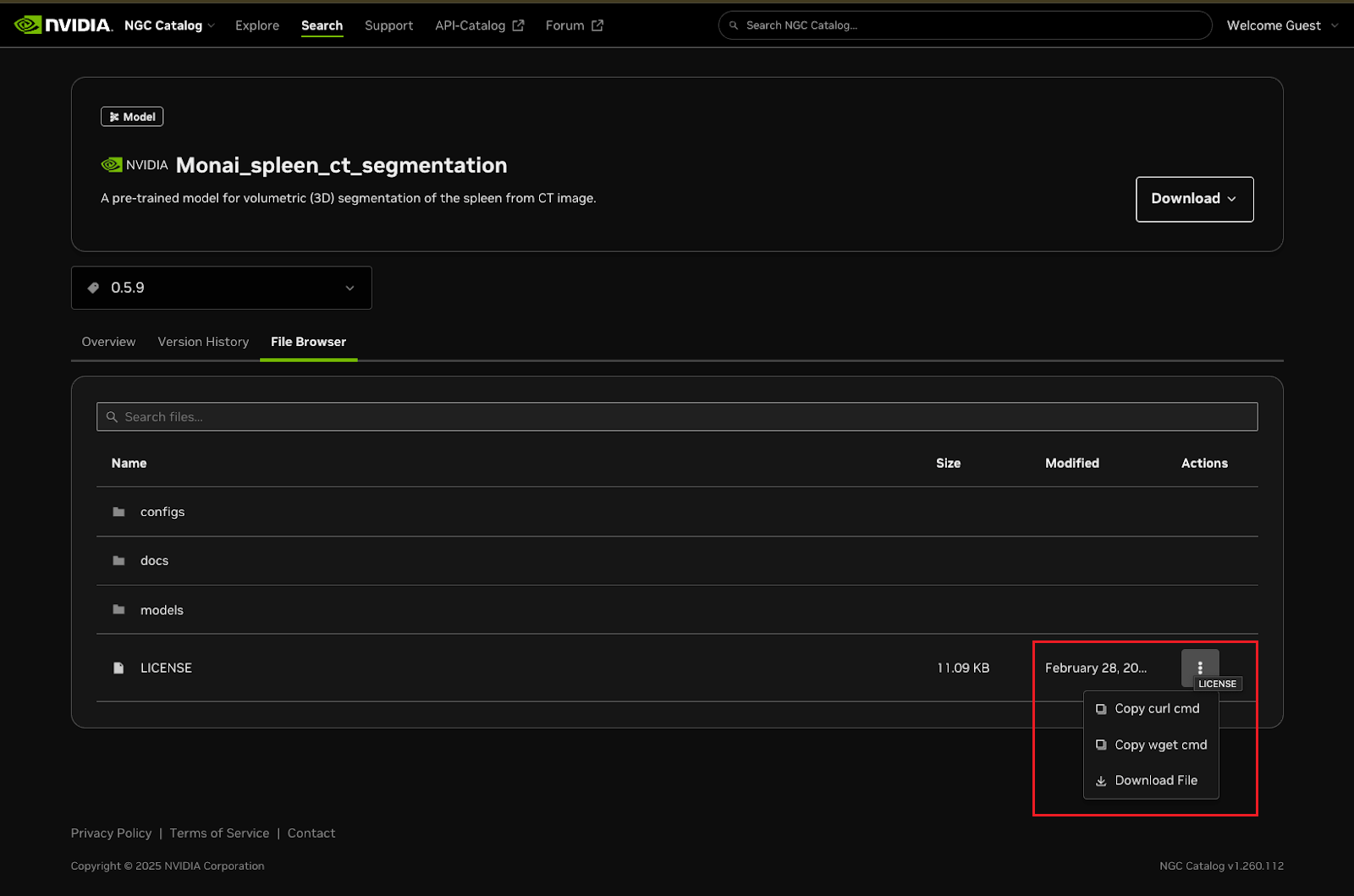Open the API-Catalog external link
The image size is (1354, 896).
coord(479,25)
